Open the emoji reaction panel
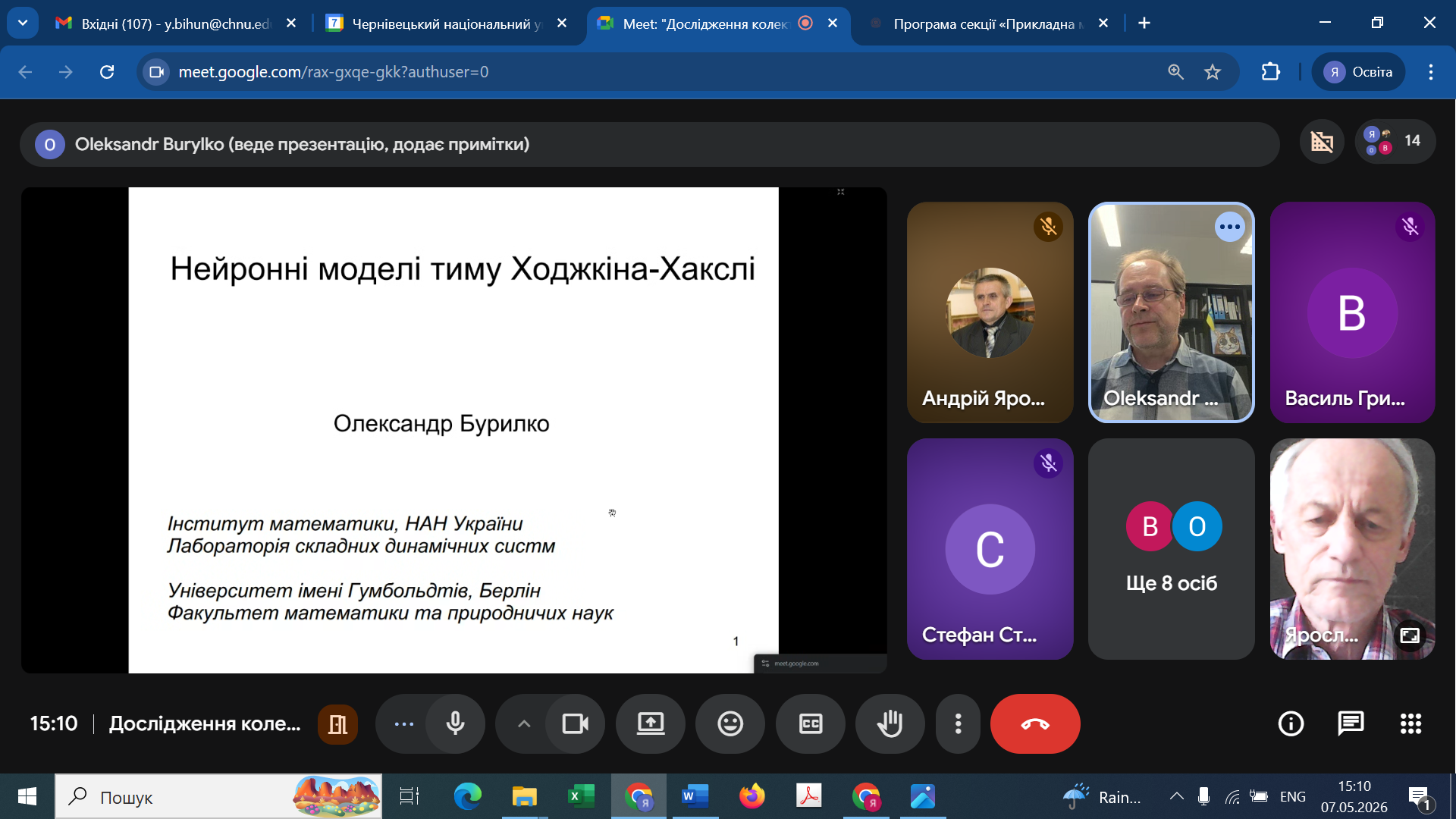The height and width of the screenshot is (819, 1456). point(730,723)
